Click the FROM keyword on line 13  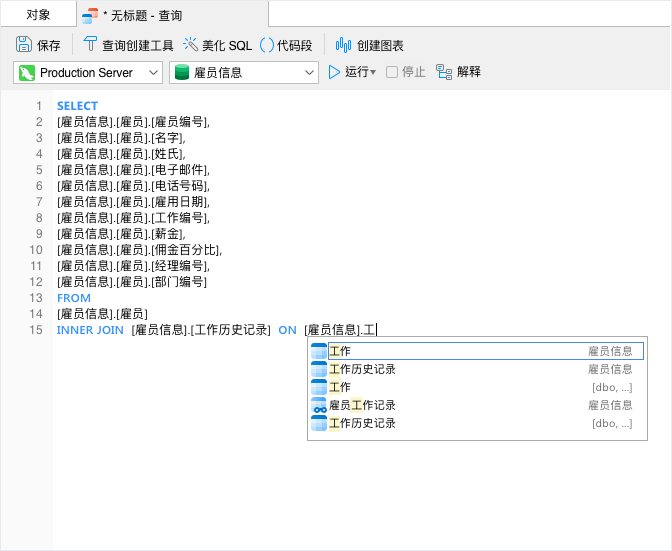(74, 298)
